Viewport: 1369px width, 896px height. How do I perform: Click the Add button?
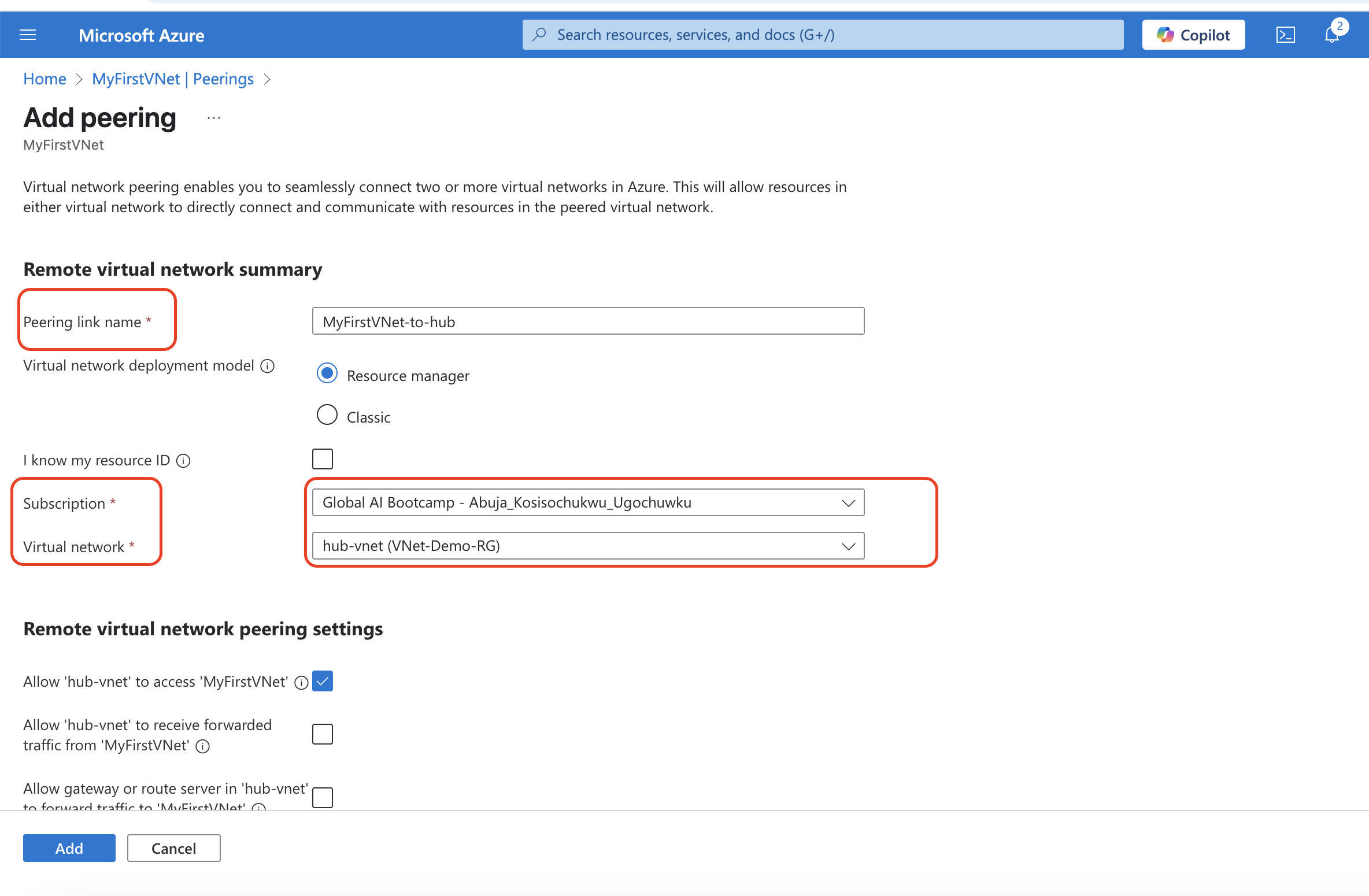[69, 848]
